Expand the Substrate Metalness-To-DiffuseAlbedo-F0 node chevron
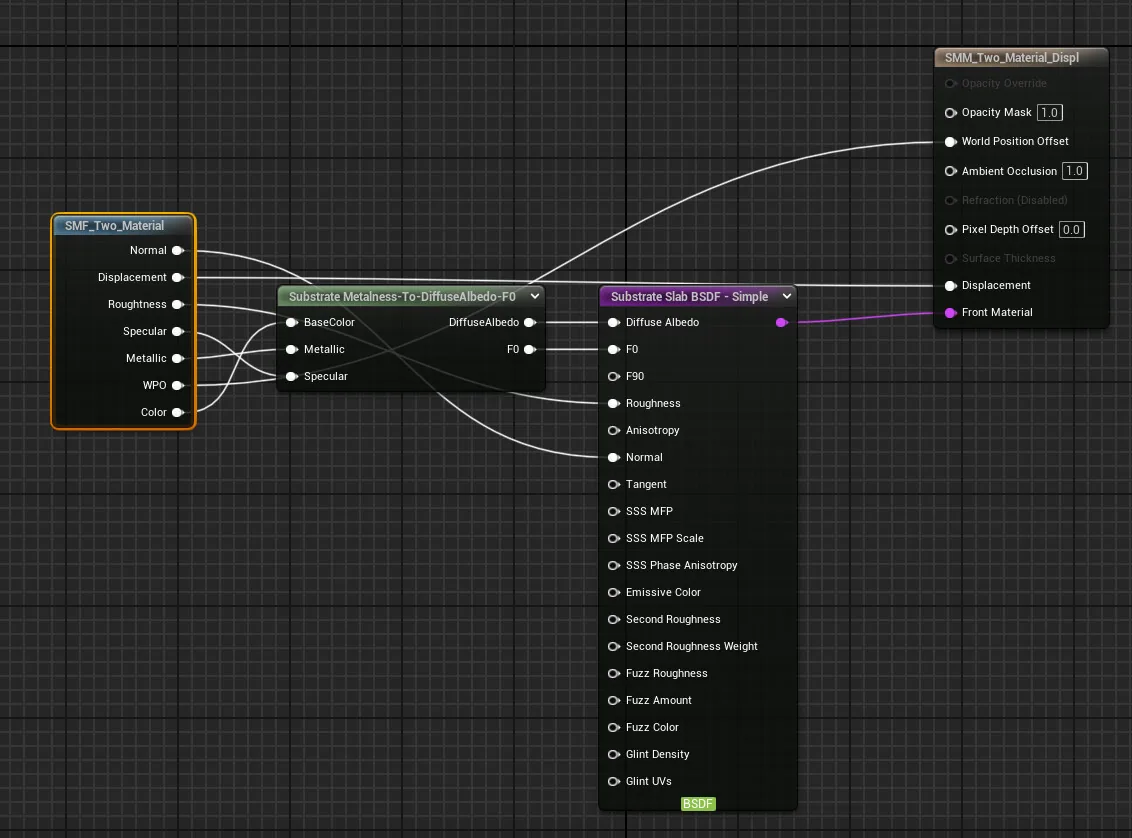Viewport: 1132px width, 838px height. pyautogui.click(x=535, y=296)
